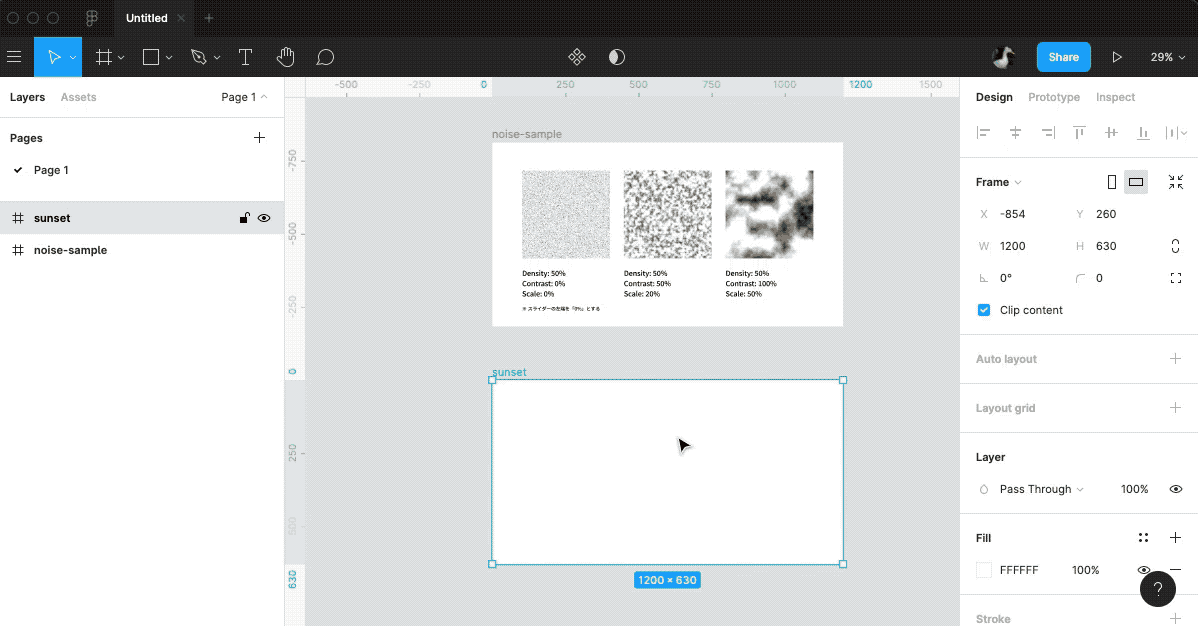Open the user avatar menu
Image resolution: width=1198 pixels, height=626 pixels.
coord(1003,57)
